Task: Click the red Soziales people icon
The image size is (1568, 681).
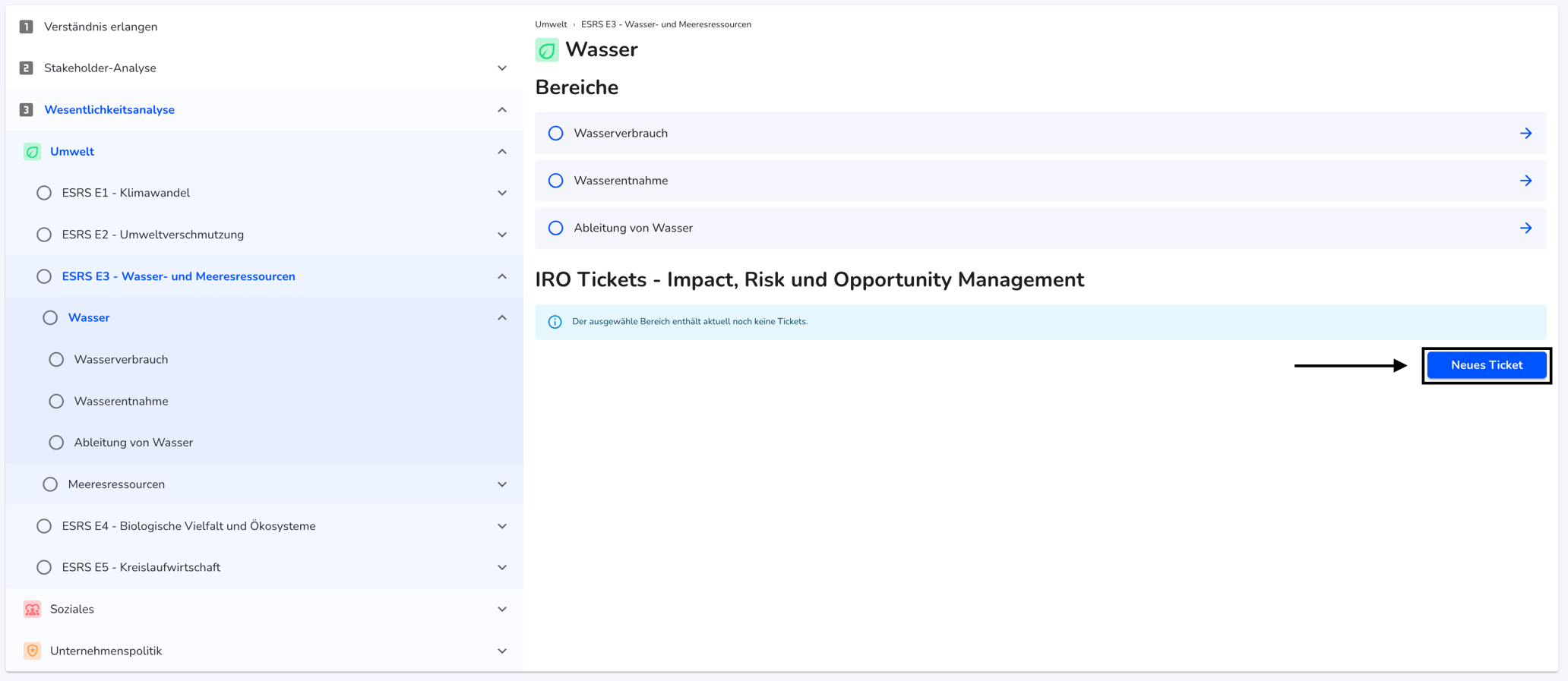Action: pyautogui.click(x=32, y=609)
